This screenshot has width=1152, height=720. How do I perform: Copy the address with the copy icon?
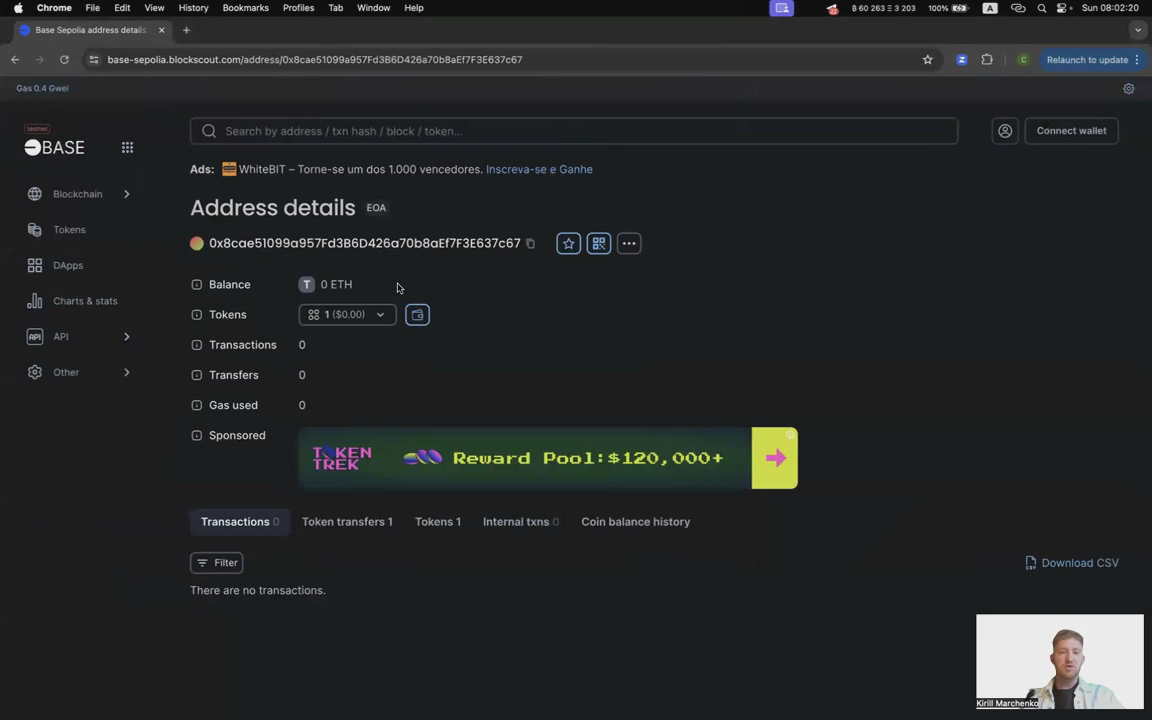point(530,243)
